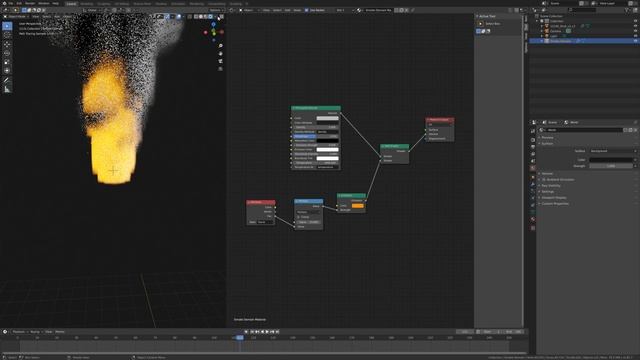Open the Object properties tab icon
Viewport: 640px width, 360px height.
(533, 177)
